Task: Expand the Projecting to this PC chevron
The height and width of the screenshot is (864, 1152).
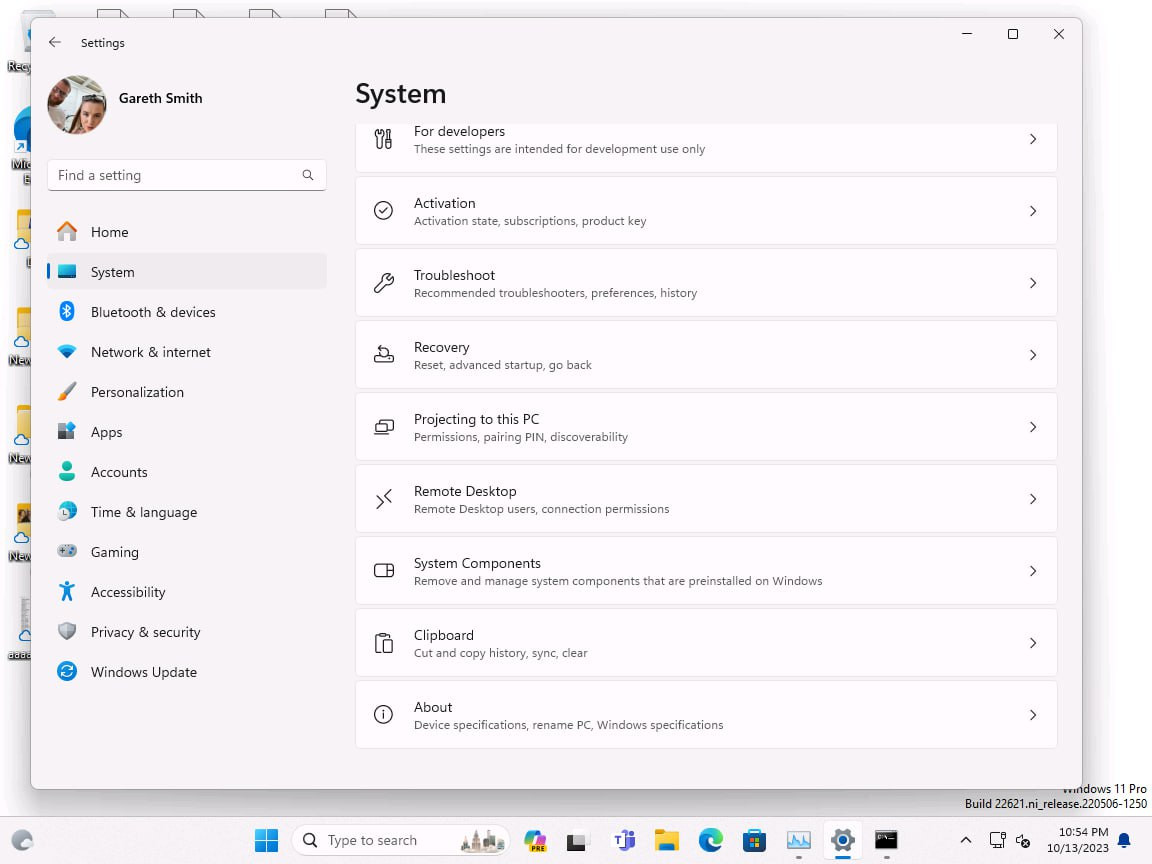Action: [x=1033, y=427]
